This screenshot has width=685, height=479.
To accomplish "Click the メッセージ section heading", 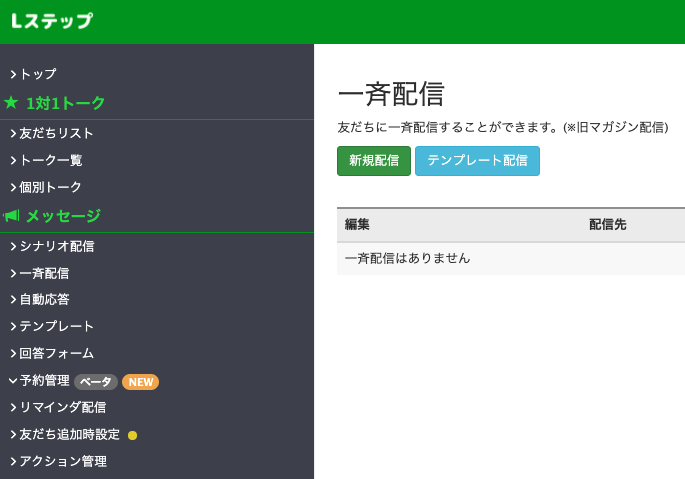I will coord(64,216).
